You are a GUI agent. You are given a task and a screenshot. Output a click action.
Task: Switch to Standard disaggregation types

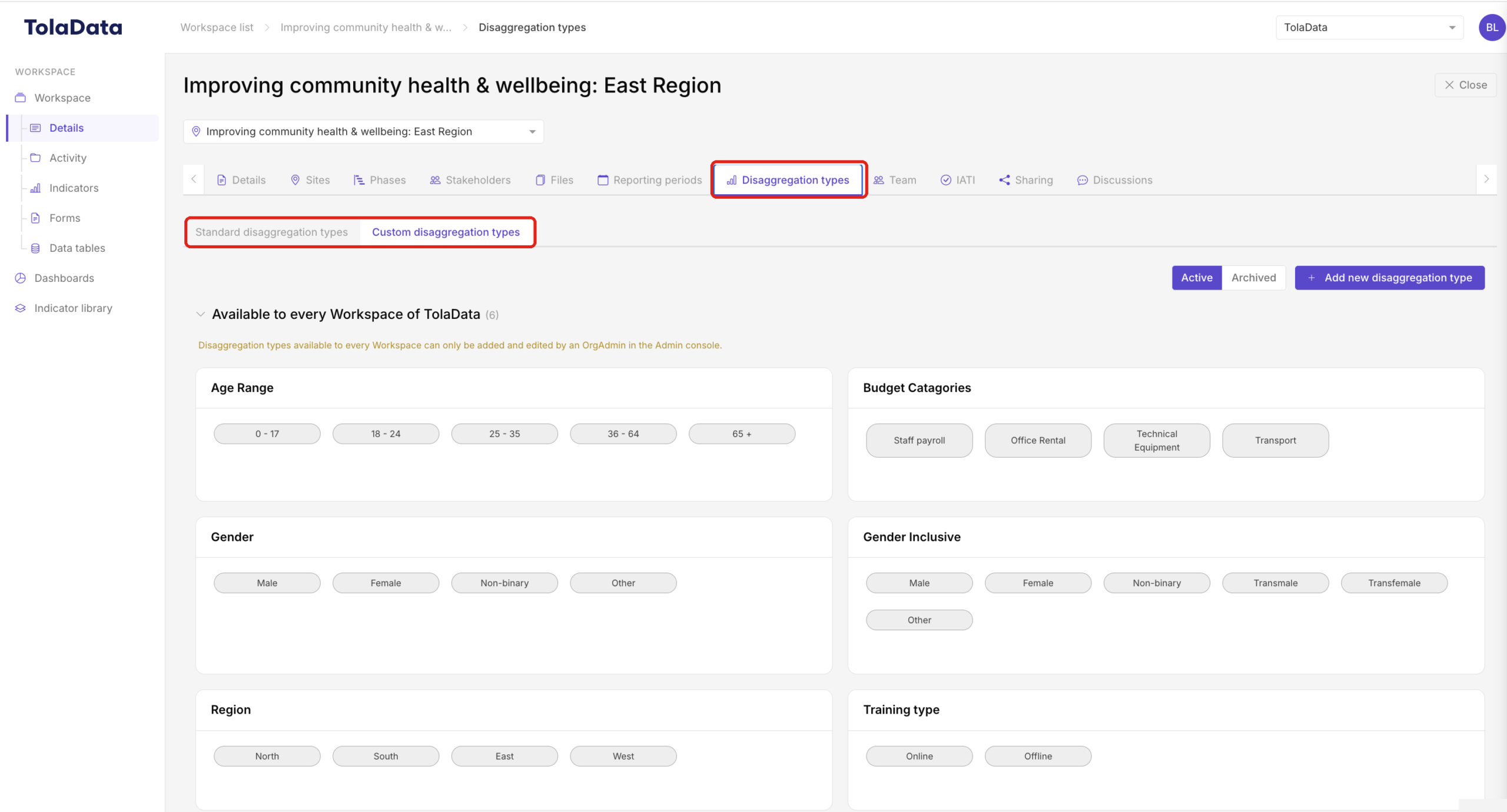click(x=271, y=232)
